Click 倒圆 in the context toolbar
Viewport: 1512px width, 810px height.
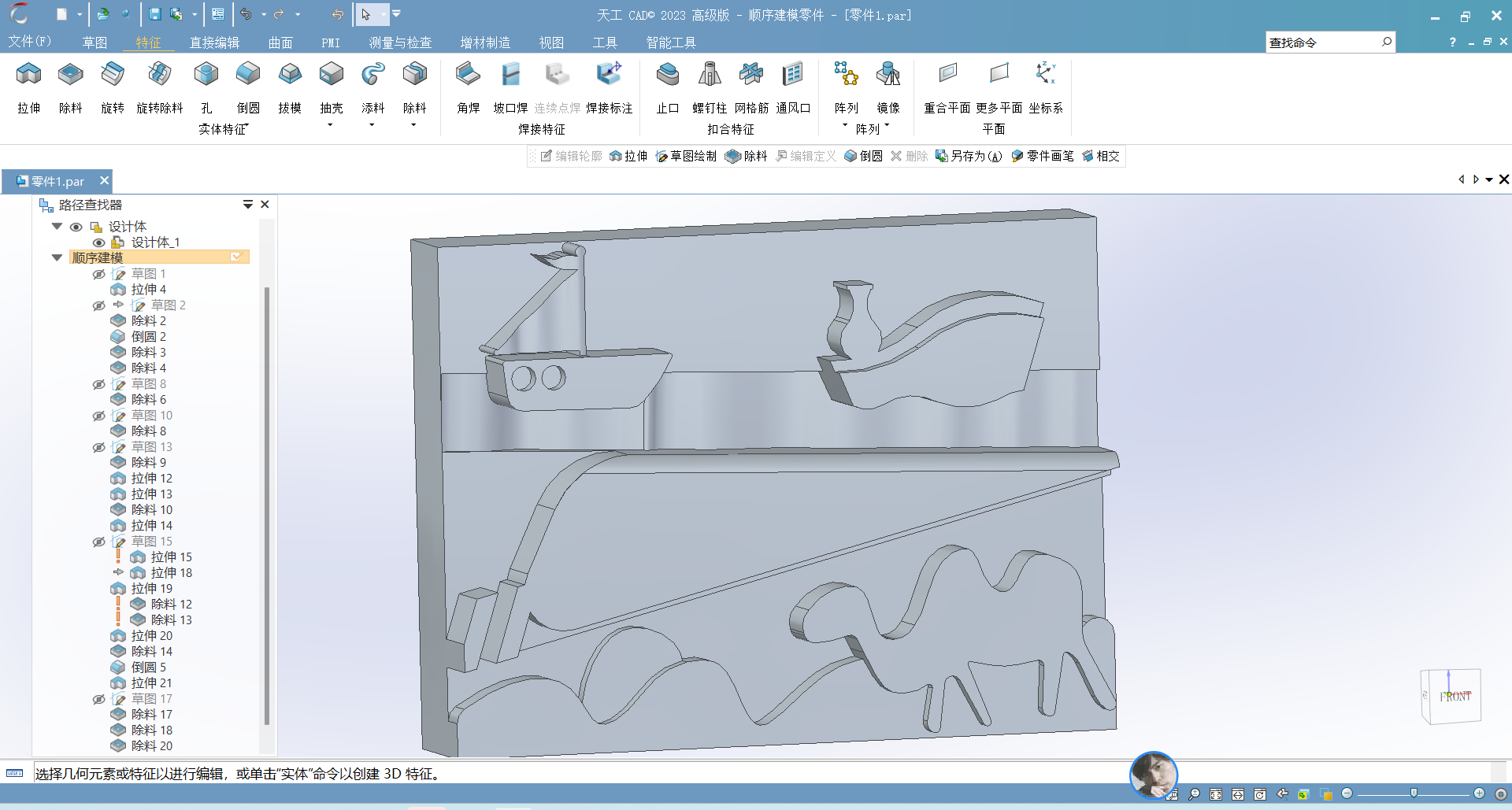pyautogui.click(x=863, y=156)
